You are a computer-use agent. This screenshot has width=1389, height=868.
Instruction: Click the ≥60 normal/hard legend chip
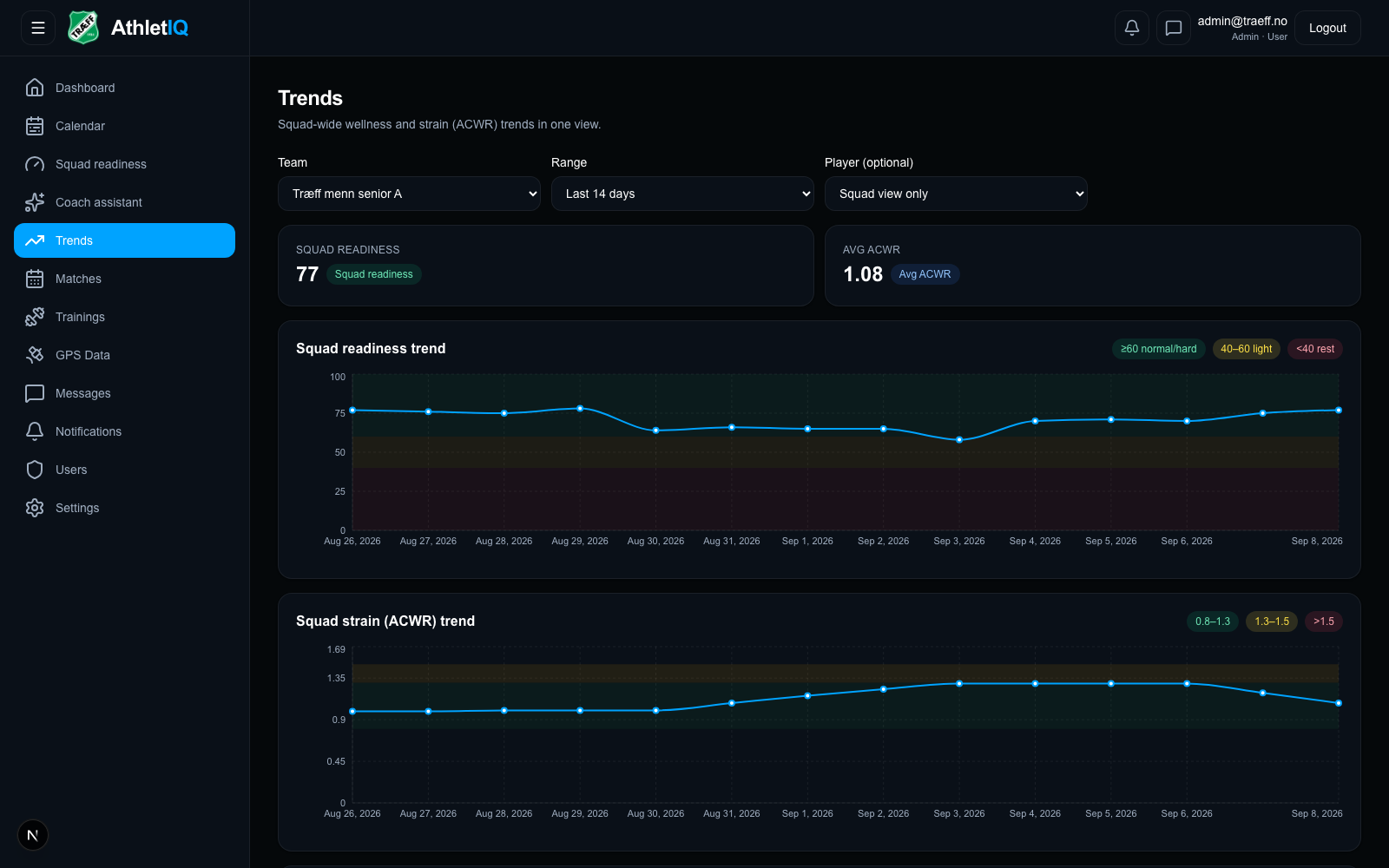coord(1158,349)
